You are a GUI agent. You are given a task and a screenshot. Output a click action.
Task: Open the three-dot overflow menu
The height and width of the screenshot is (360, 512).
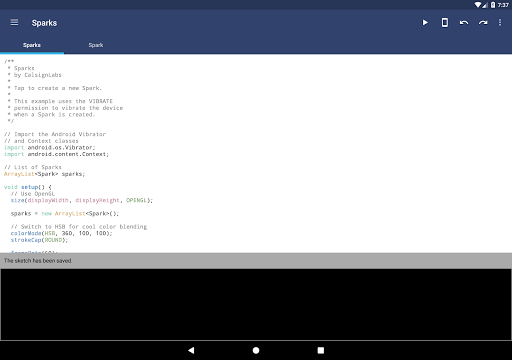(500, 22)
